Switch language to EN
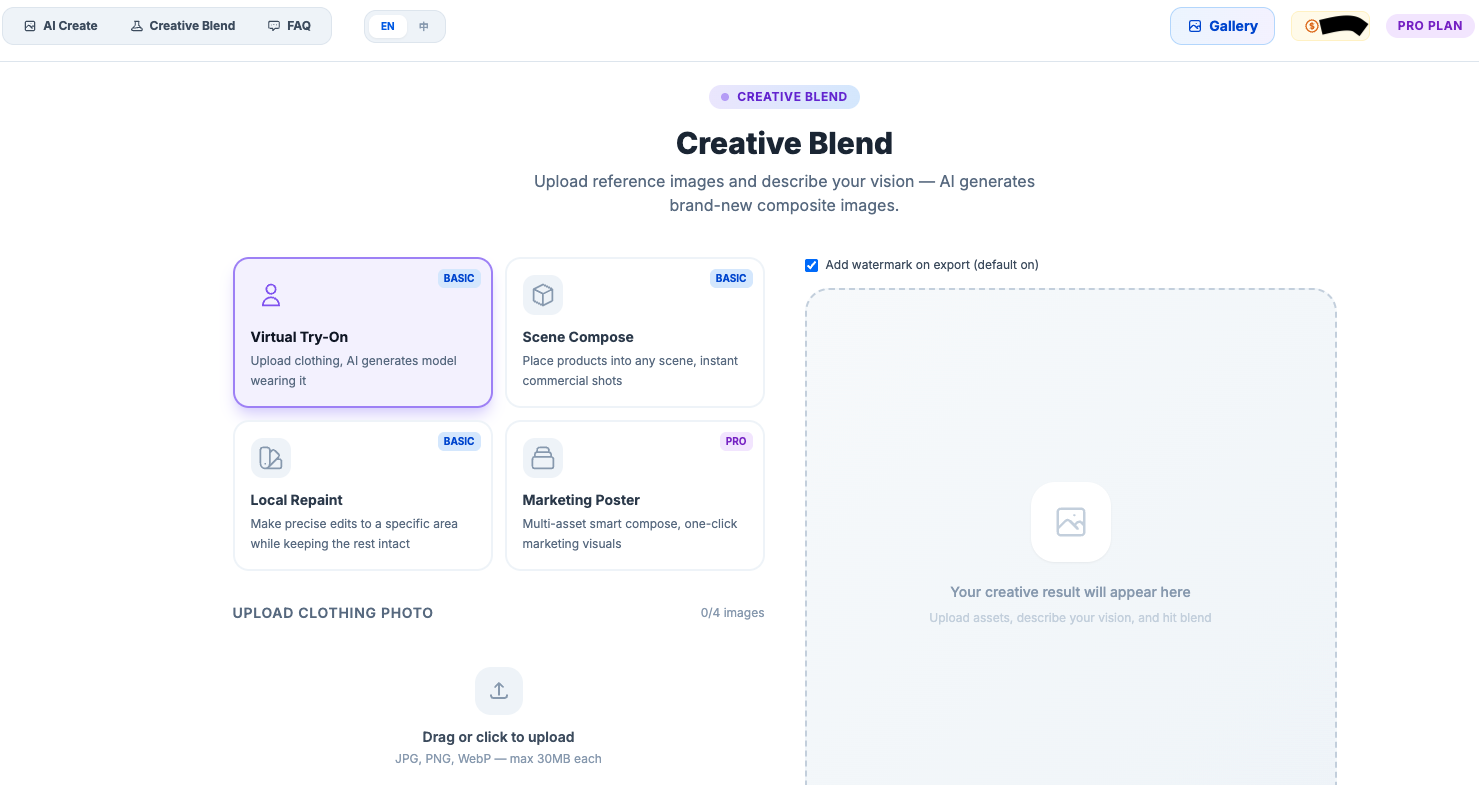 pyautogui.click(x=388, y=27)
